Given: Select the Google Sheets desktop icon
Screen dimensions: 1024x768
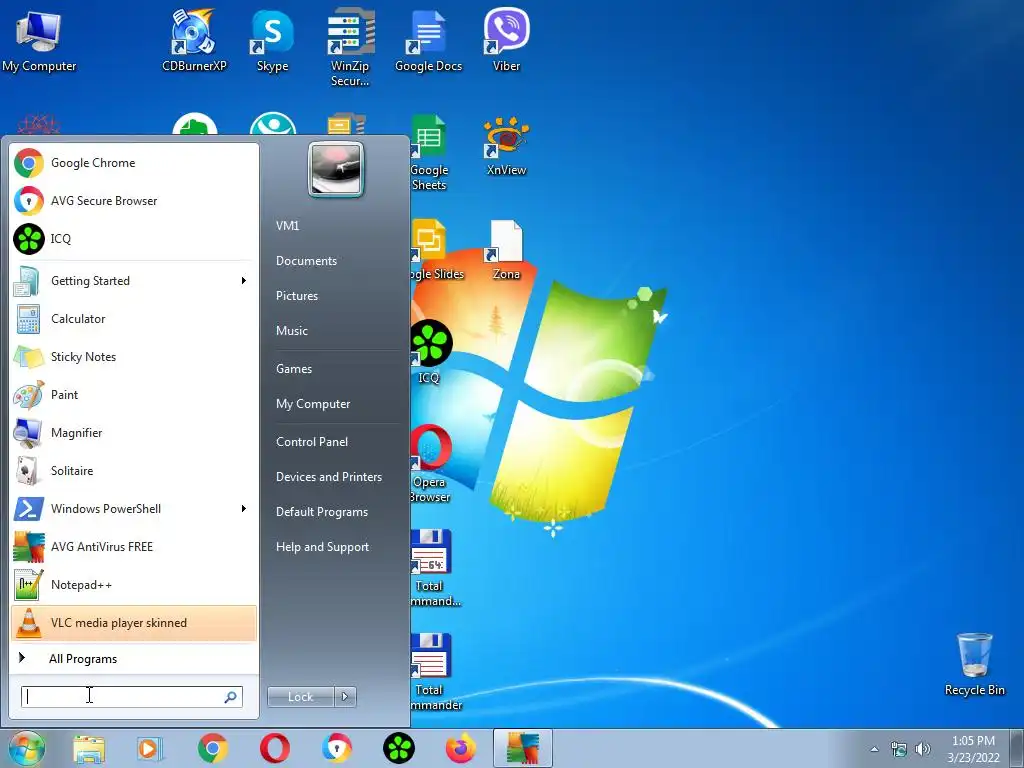Looking at the screenshot, I should point(429,153).
